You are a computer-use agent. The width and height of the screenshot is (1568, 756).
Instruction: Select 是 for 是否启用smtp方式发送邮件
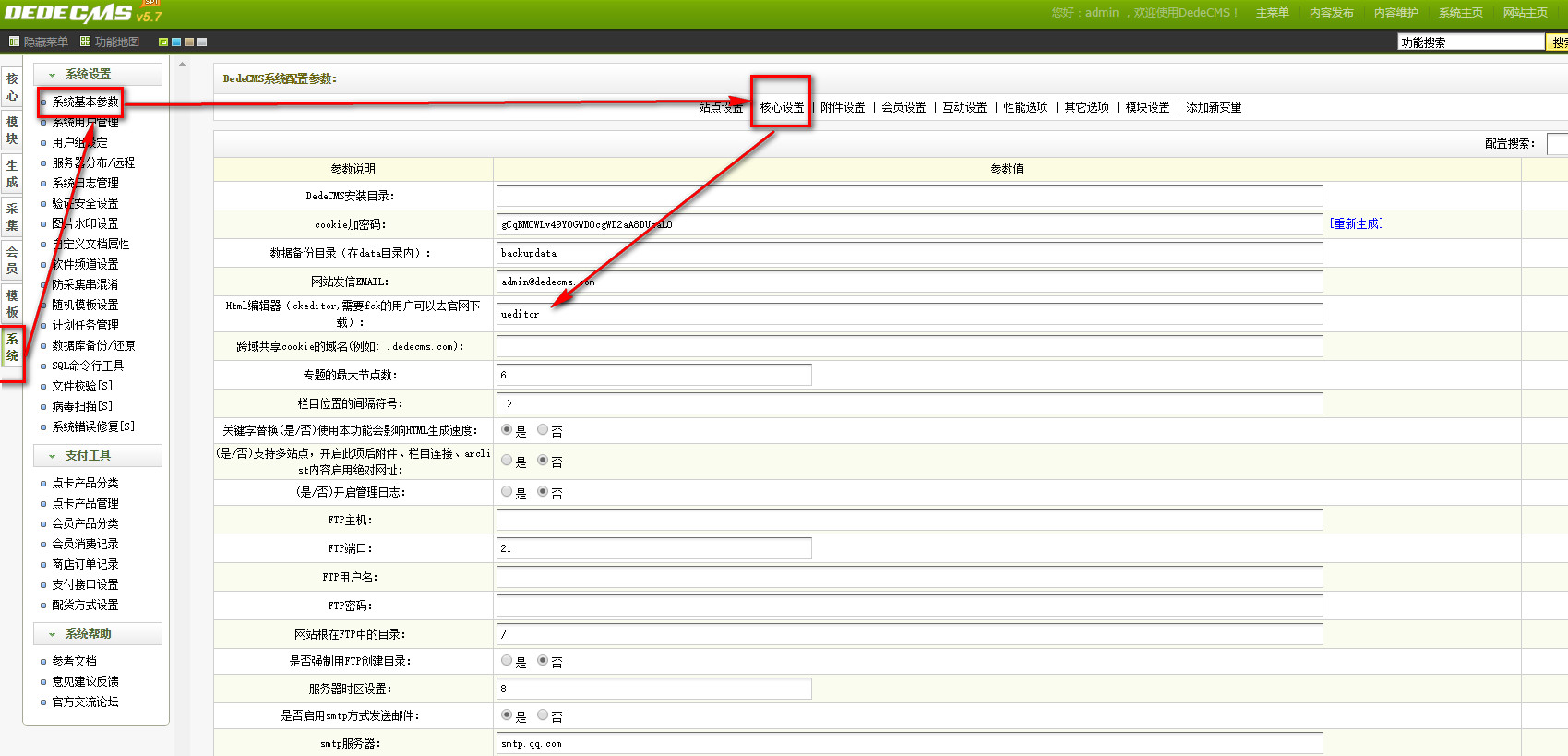(x=507, y=715)
